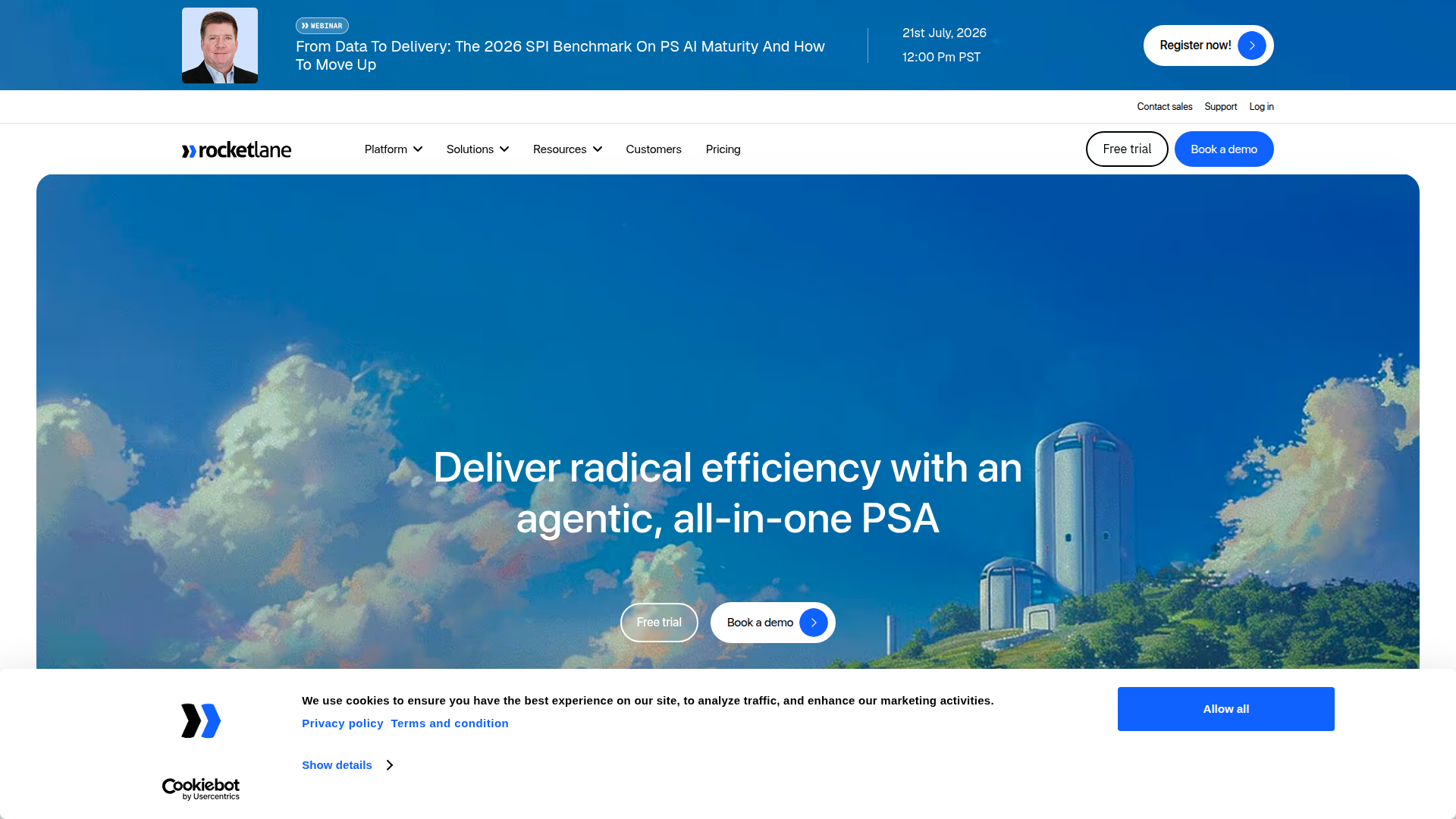
Task: Expand the Solutions dropdown menu
Action: pos(477,149)
